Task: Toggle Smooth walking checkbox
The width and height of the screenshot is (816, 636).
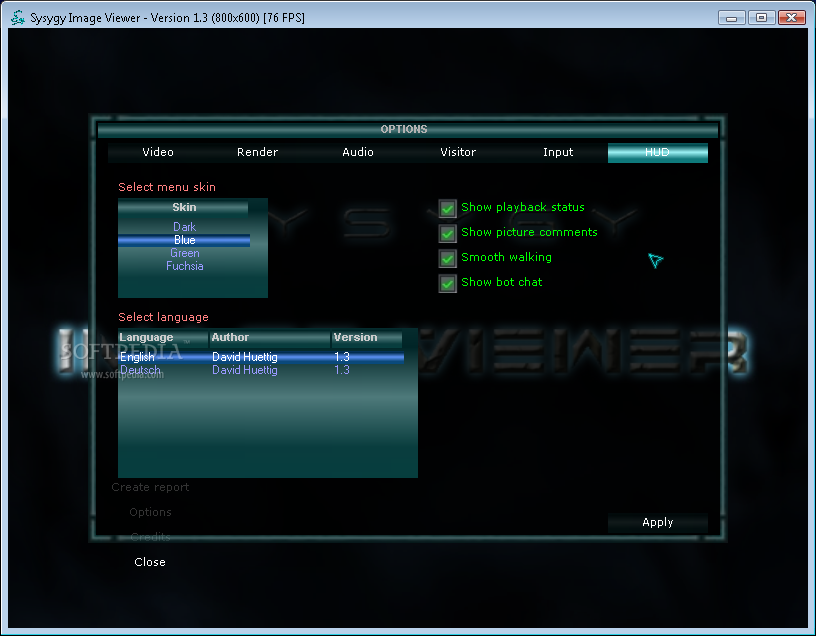Action: (x=448, y=258)
